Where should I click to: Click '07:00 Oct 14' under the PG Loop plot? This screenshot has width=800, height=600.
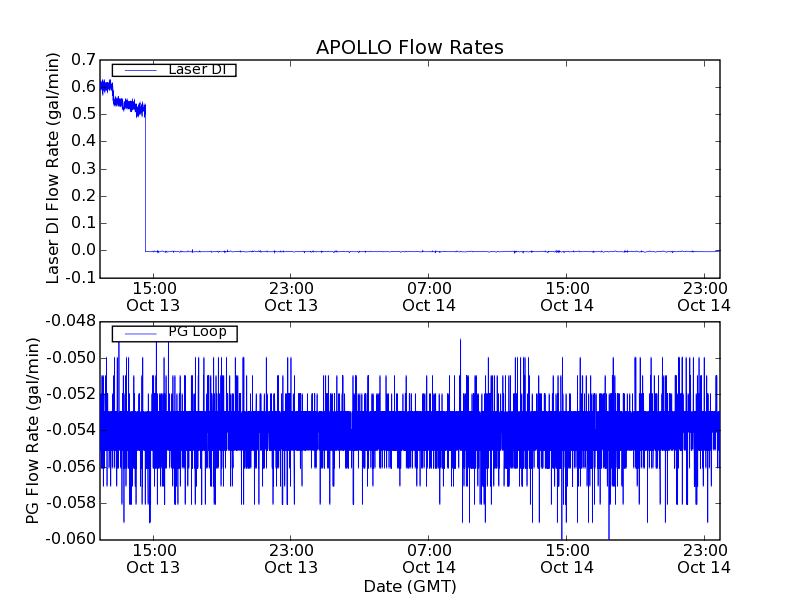coord(429,559)
